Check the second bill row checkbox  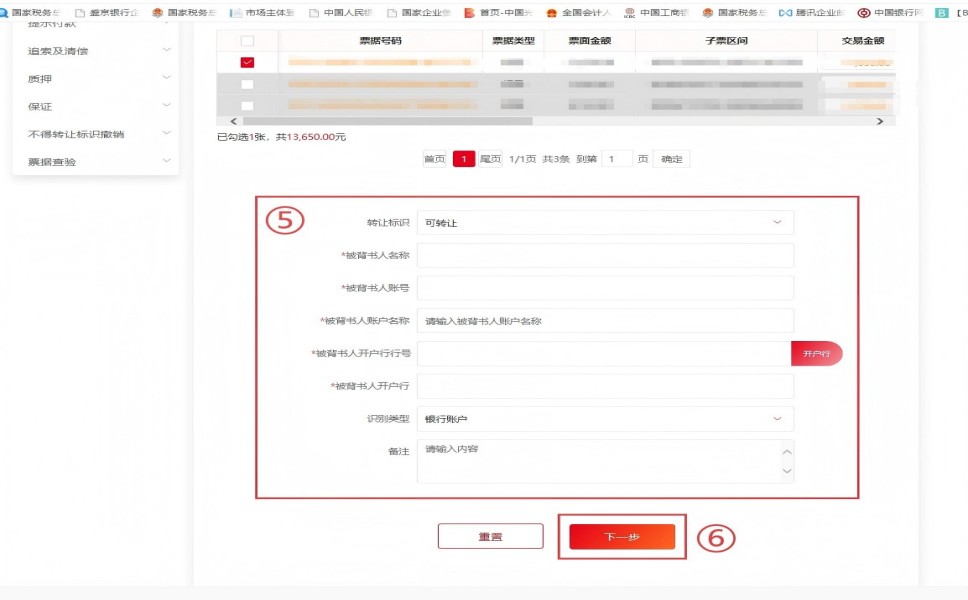tap(247, 84)
